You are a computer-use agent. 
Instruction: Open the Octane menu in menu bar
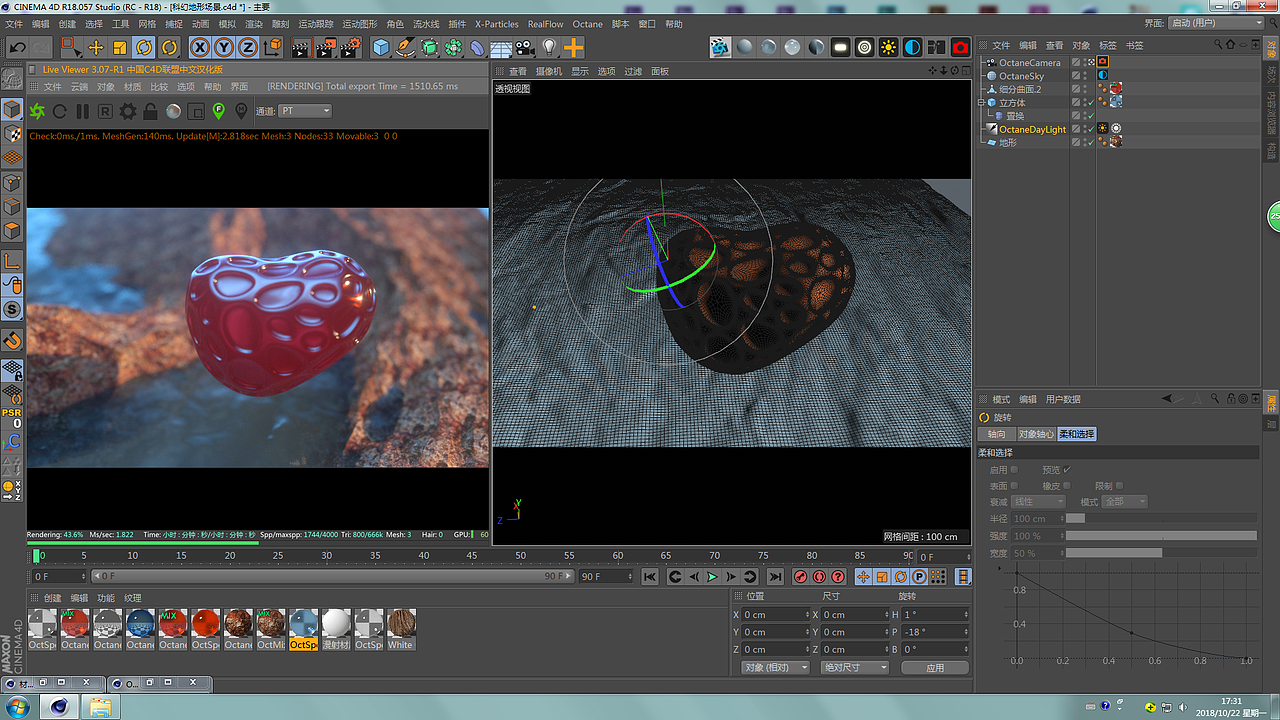(588, 24)
